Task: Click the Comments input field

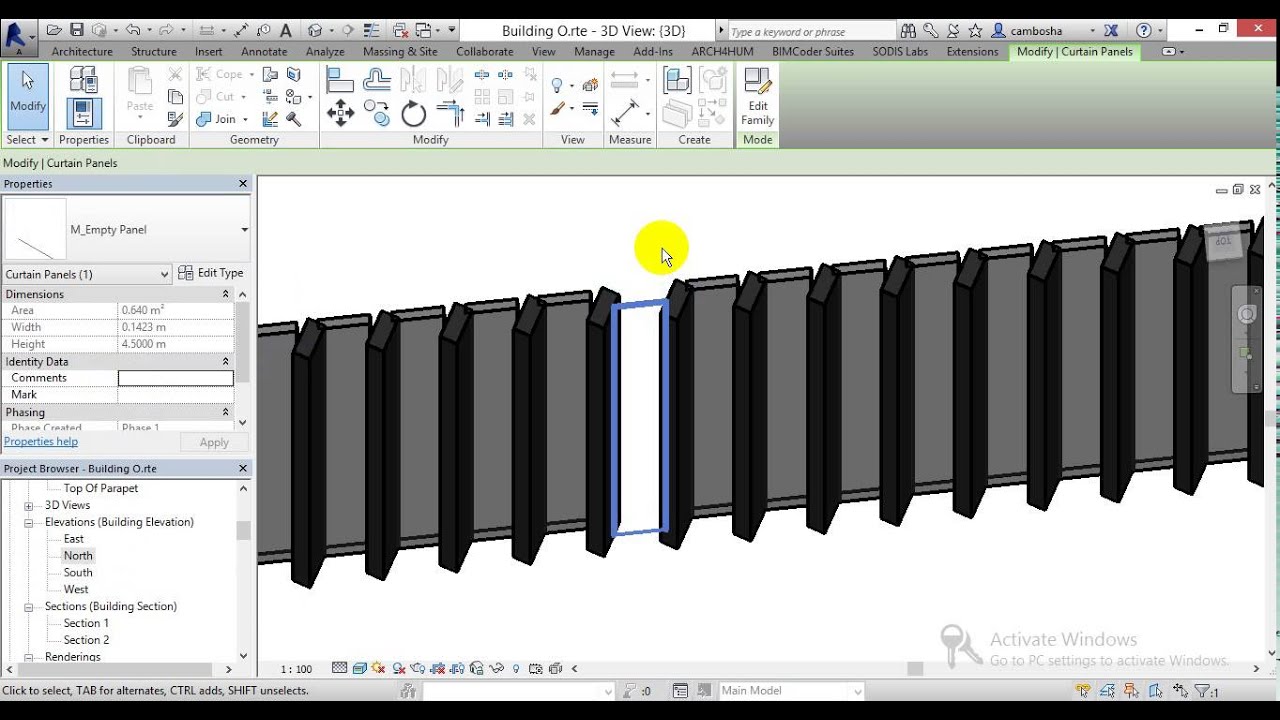Action: (175, 378)
